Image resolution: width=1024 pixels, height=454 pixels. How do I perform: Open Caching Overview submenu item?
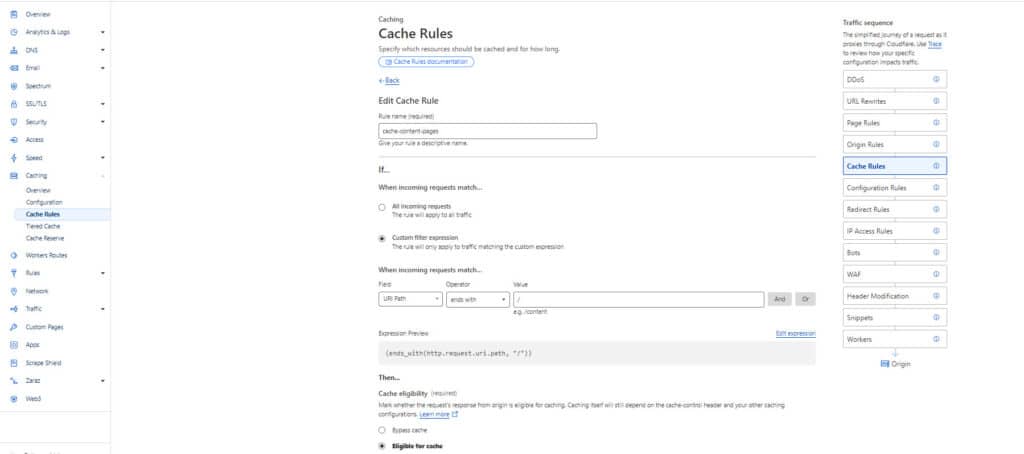tap(38, 190)
